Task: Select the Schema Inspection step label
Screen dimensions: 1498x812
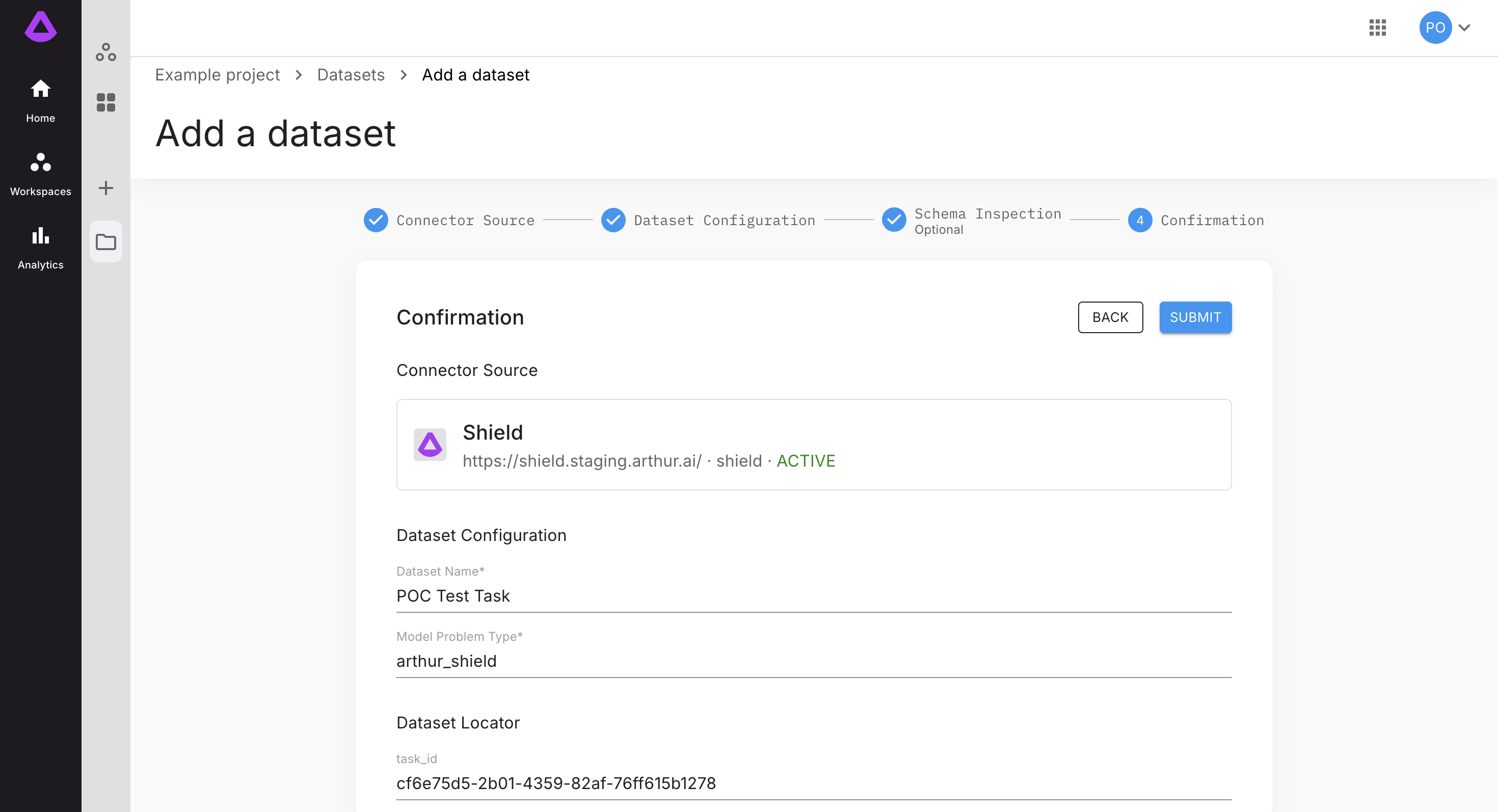Action: click(988, 214)
